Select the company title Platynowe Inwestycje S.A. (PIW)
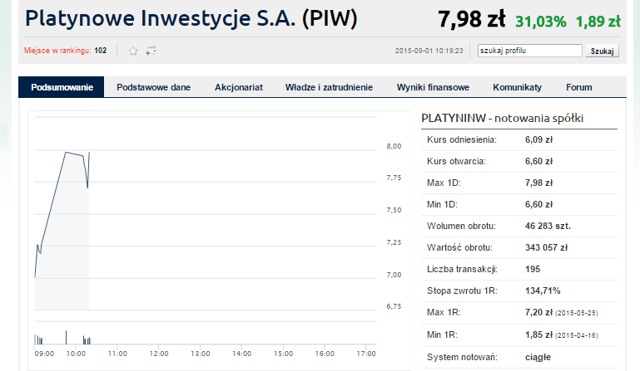 pyautogui.click(x=191, y=19)
